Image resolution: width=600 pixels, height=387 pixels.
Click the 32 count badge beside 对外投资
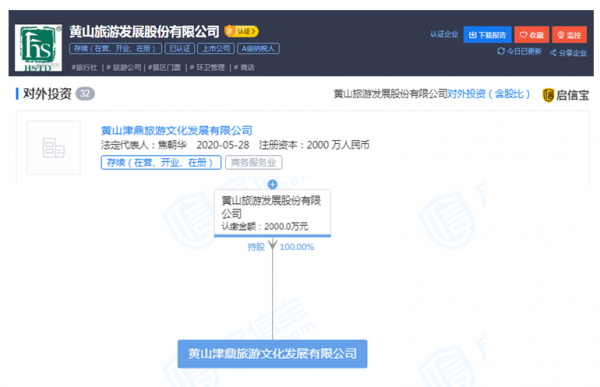[85, 93]
